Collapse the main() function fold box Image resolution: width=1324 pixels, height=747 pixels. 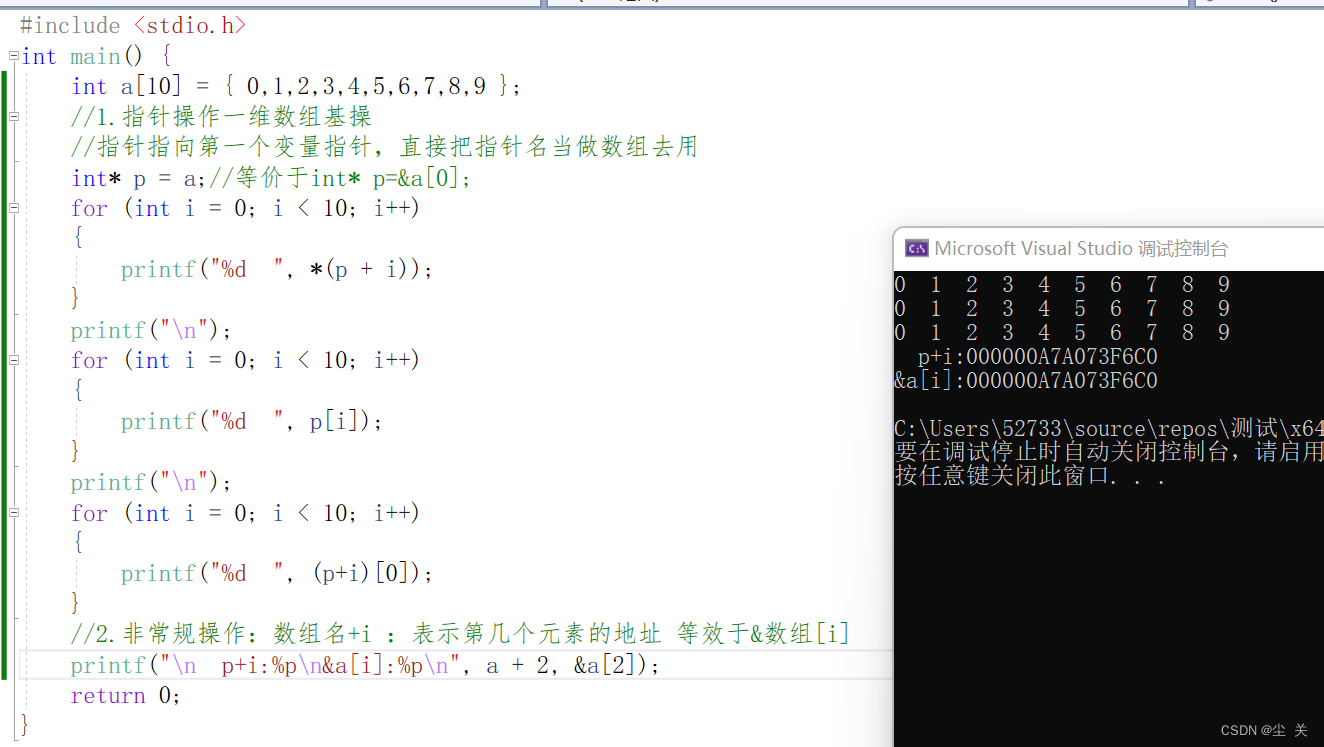tap(12, 56)
